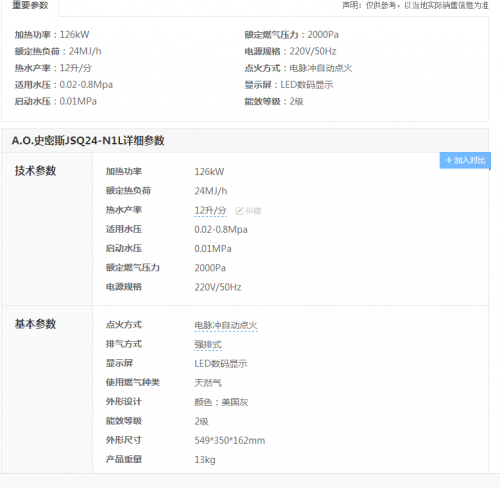Viewport: 500px width, 488px height.
Task: Click the 0.01MPa value in 技术参数
Action: 213,249
